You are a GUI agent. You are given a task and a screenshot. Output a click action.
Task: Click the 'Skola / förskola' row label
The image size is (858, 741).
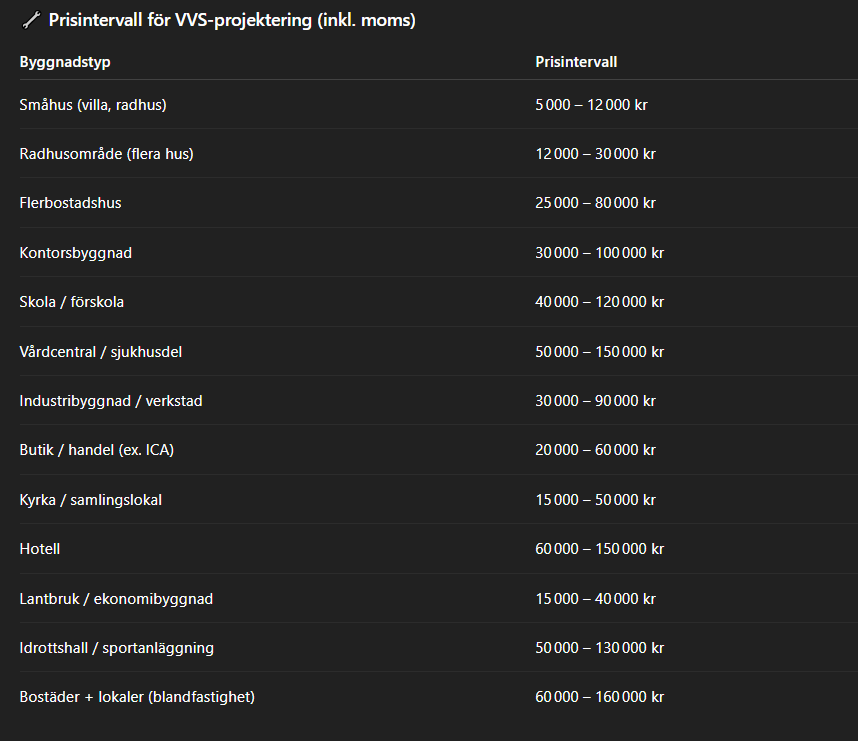[x=72, y=302]
